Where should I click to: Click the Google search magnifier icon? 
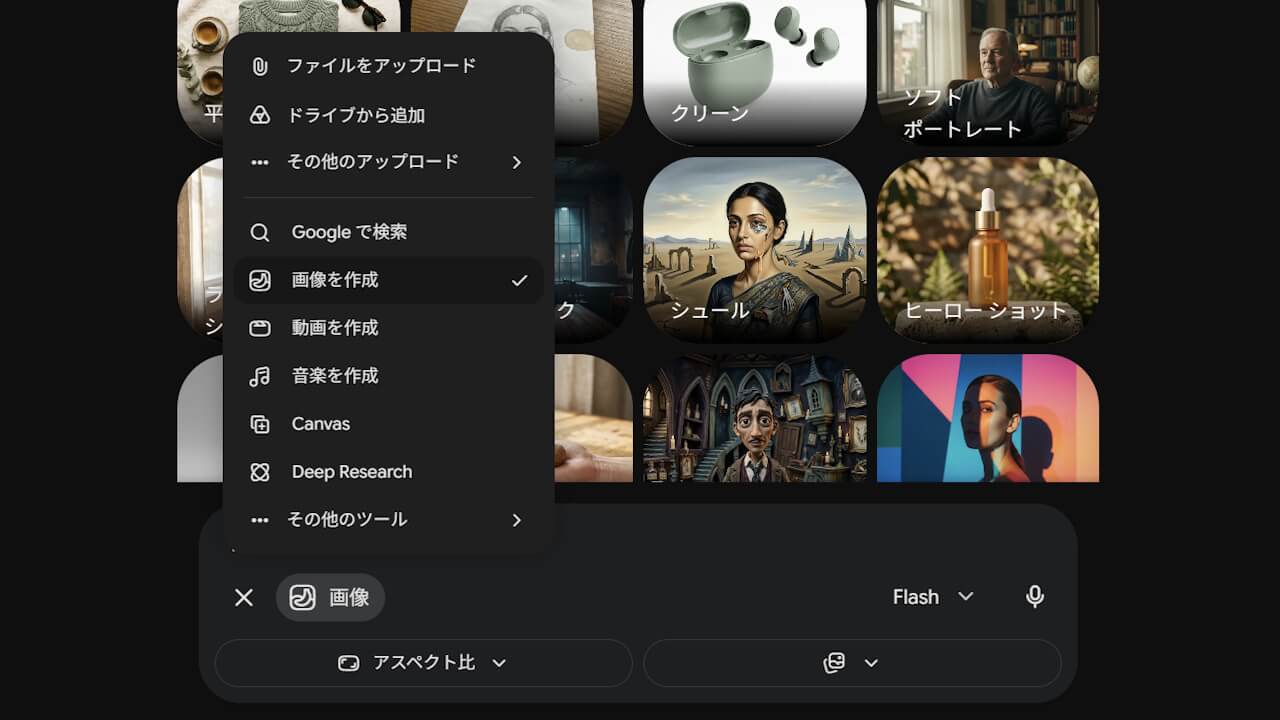260,232
